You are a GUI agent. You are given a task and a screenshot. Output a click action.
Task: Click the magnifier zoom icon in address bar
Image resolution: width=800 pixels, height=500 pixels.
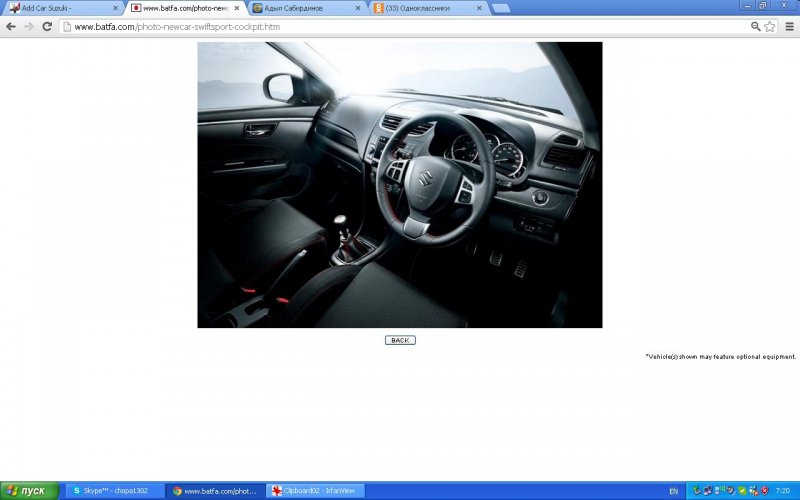click(755, 26)
